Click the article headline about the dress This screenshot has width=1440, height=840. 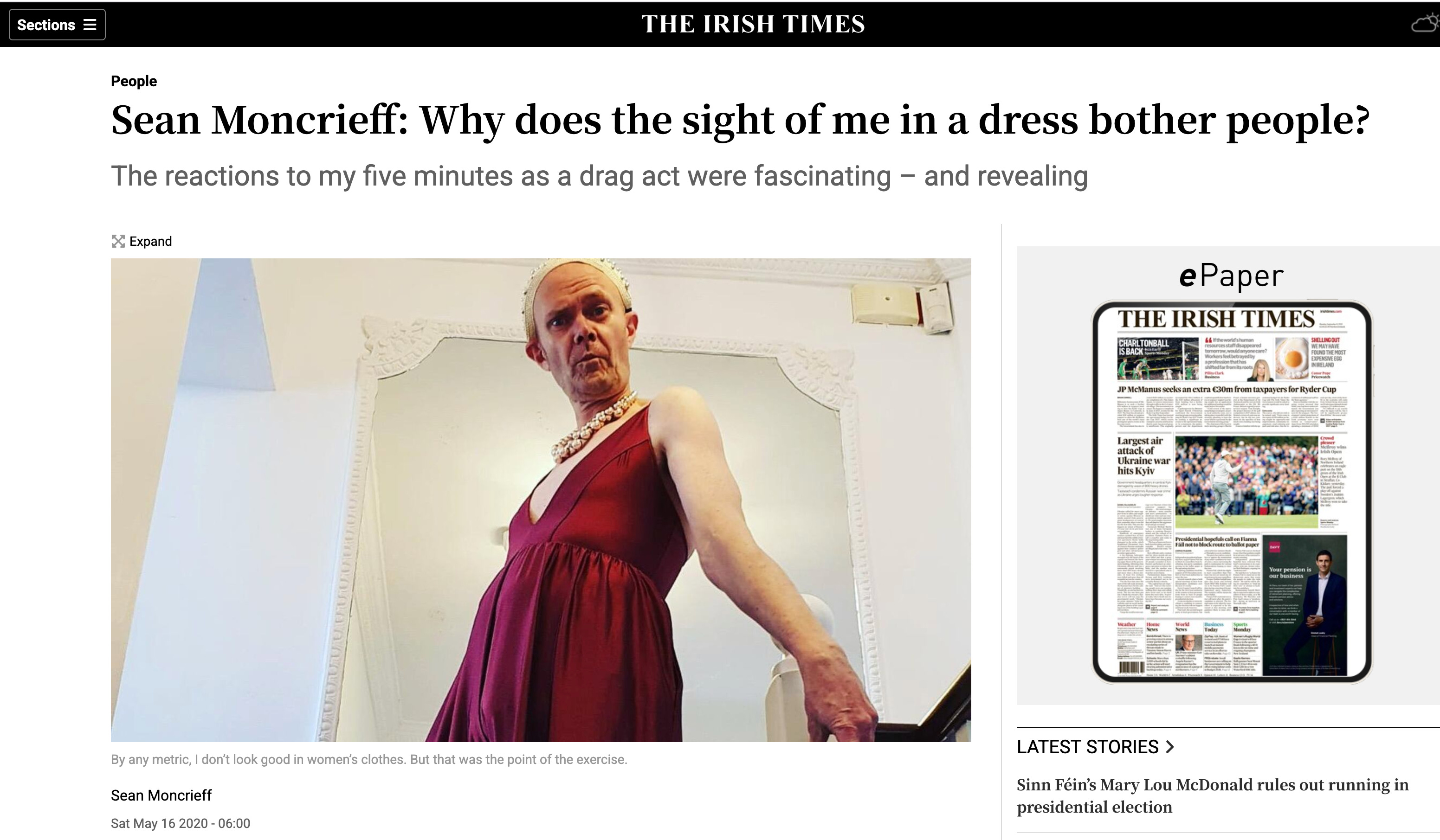click(740, 121)
